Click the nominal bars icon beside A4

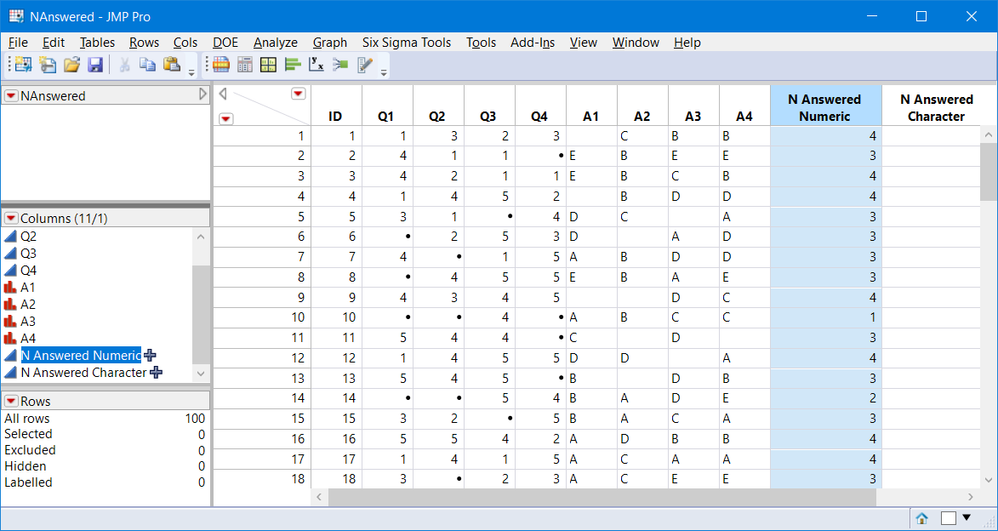(10, 339)
